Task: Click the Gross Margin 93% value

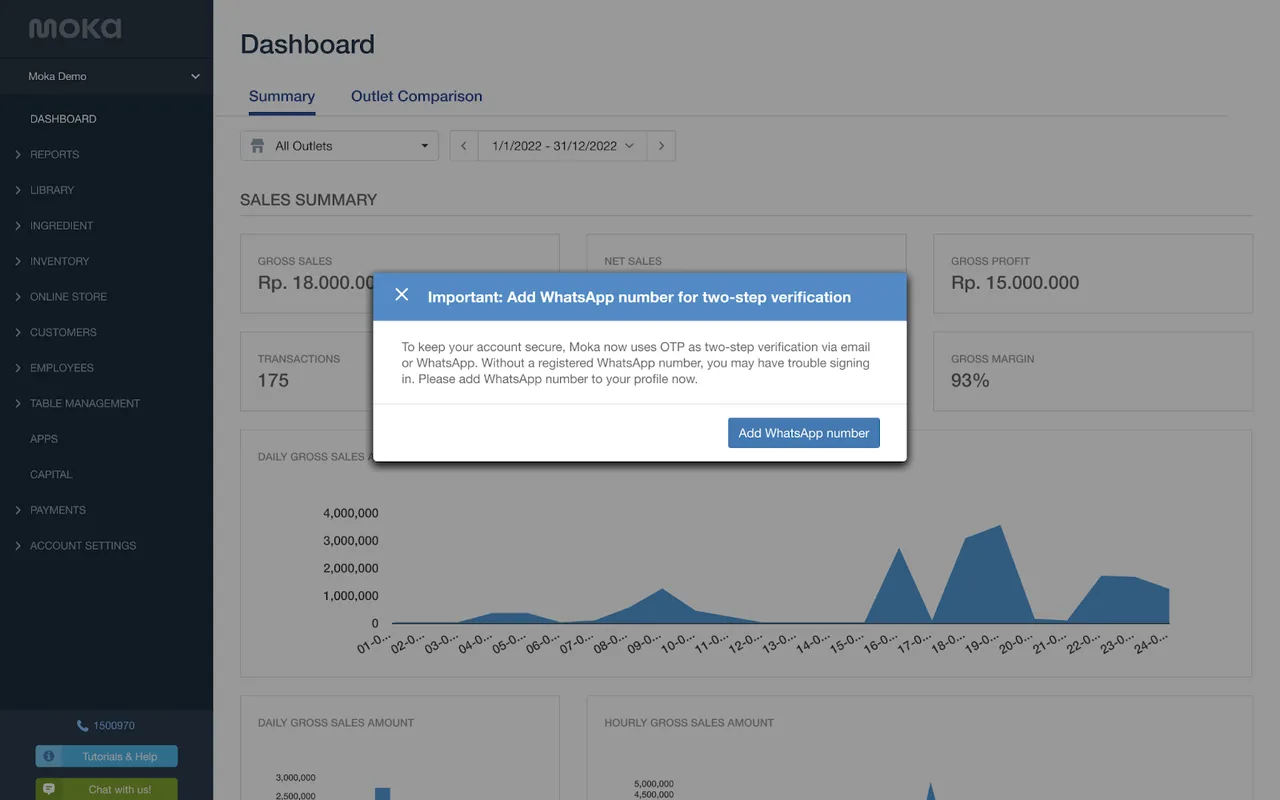Action: coord(970,381)
